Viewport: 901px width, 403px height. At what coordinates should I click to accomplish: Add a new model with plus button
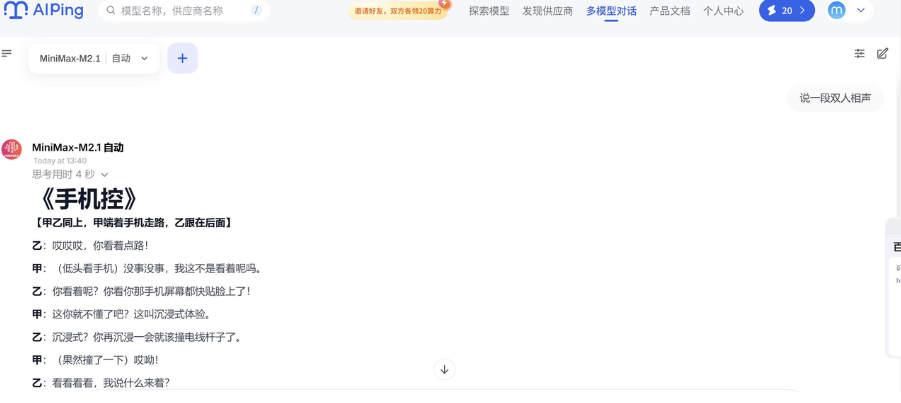click(x=182, y=58)
